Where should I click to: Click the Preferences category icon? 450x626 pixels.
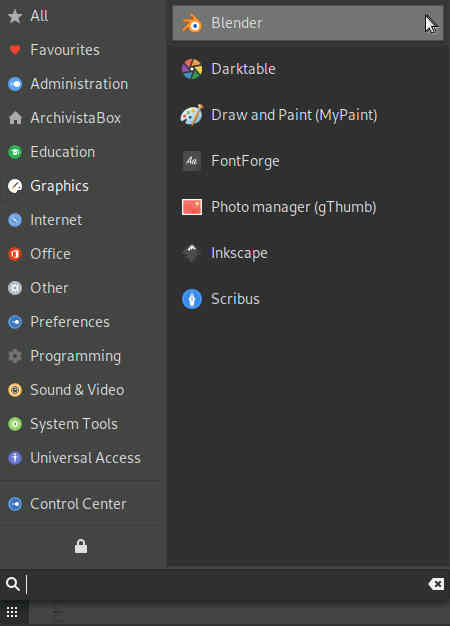click(x=15, y=322)
